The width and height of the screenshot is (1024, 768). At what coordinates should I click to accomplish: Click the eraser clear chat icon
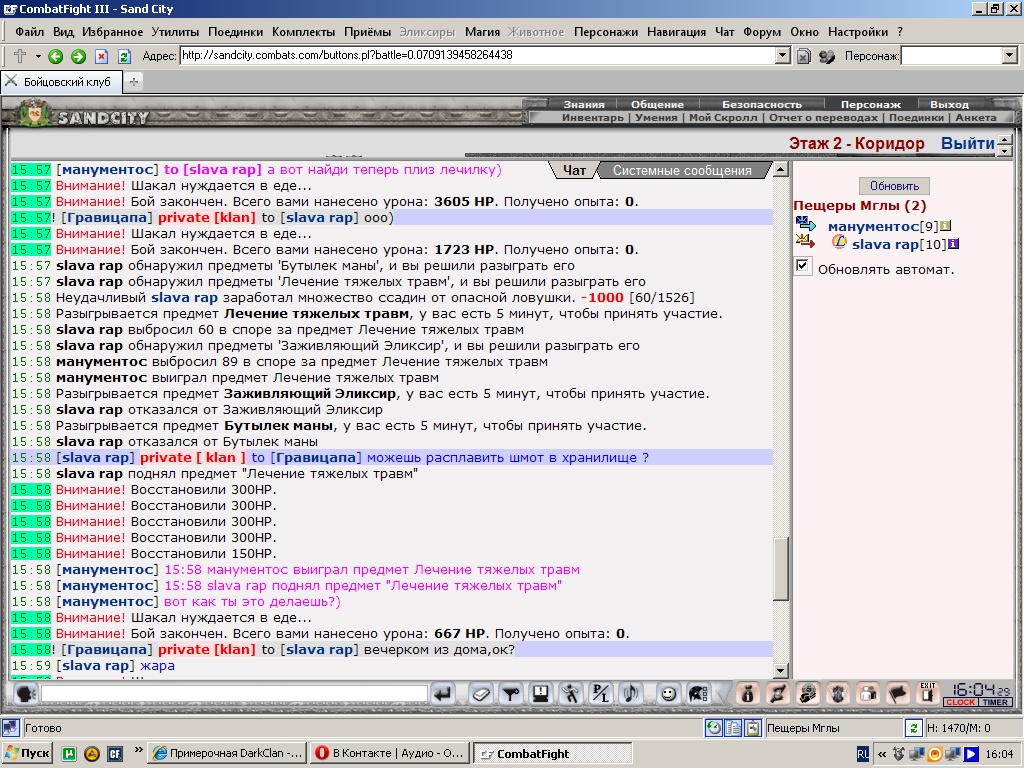[481, 694]
